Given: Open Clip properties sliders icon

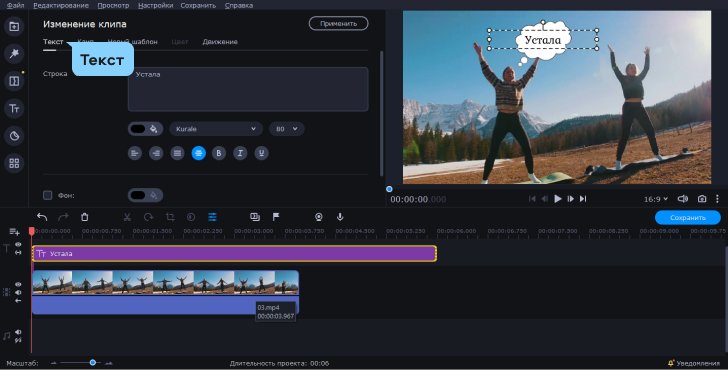Looking at the screenshot, I should [212, 217].
